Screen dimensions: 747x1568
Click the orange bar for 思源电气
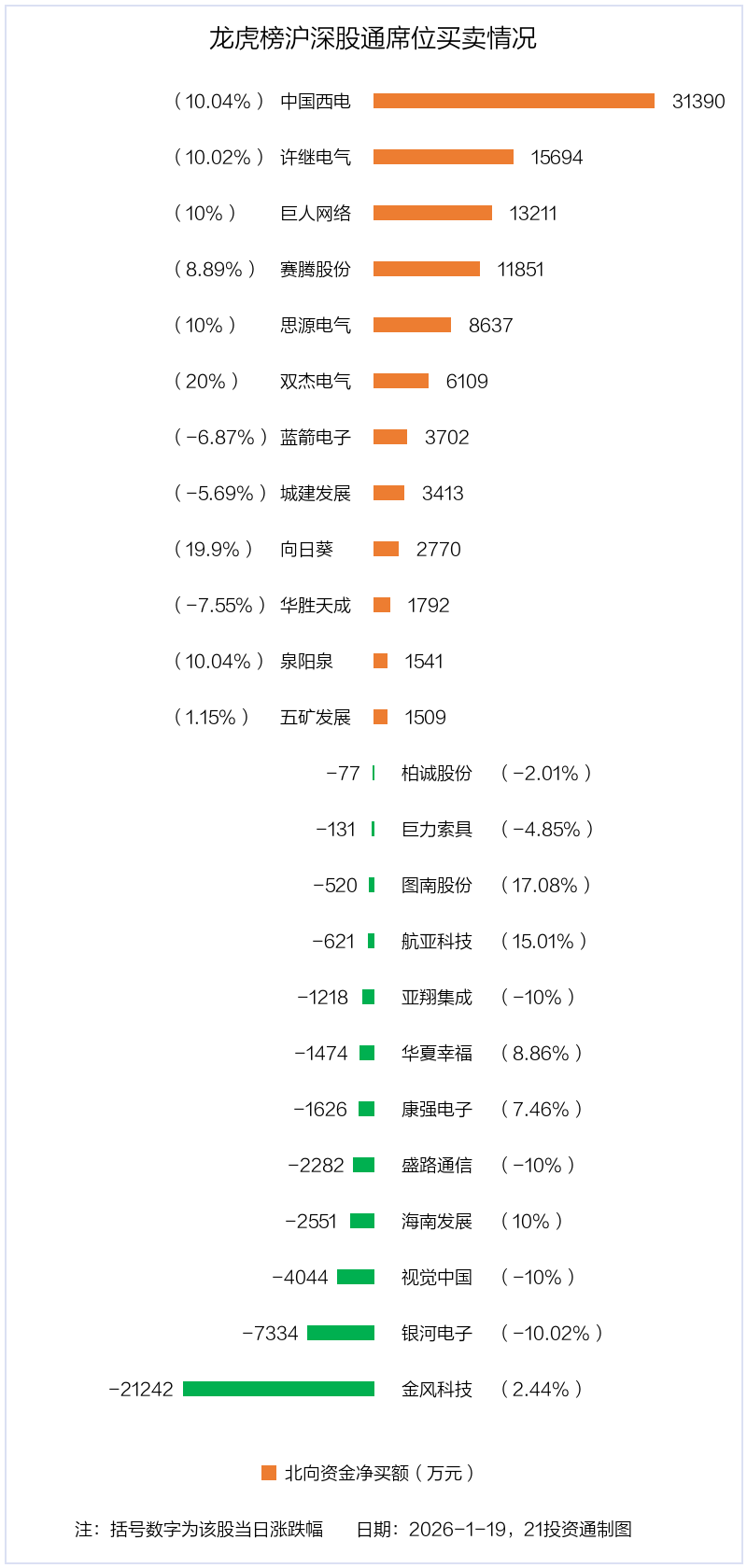point(412,325)
